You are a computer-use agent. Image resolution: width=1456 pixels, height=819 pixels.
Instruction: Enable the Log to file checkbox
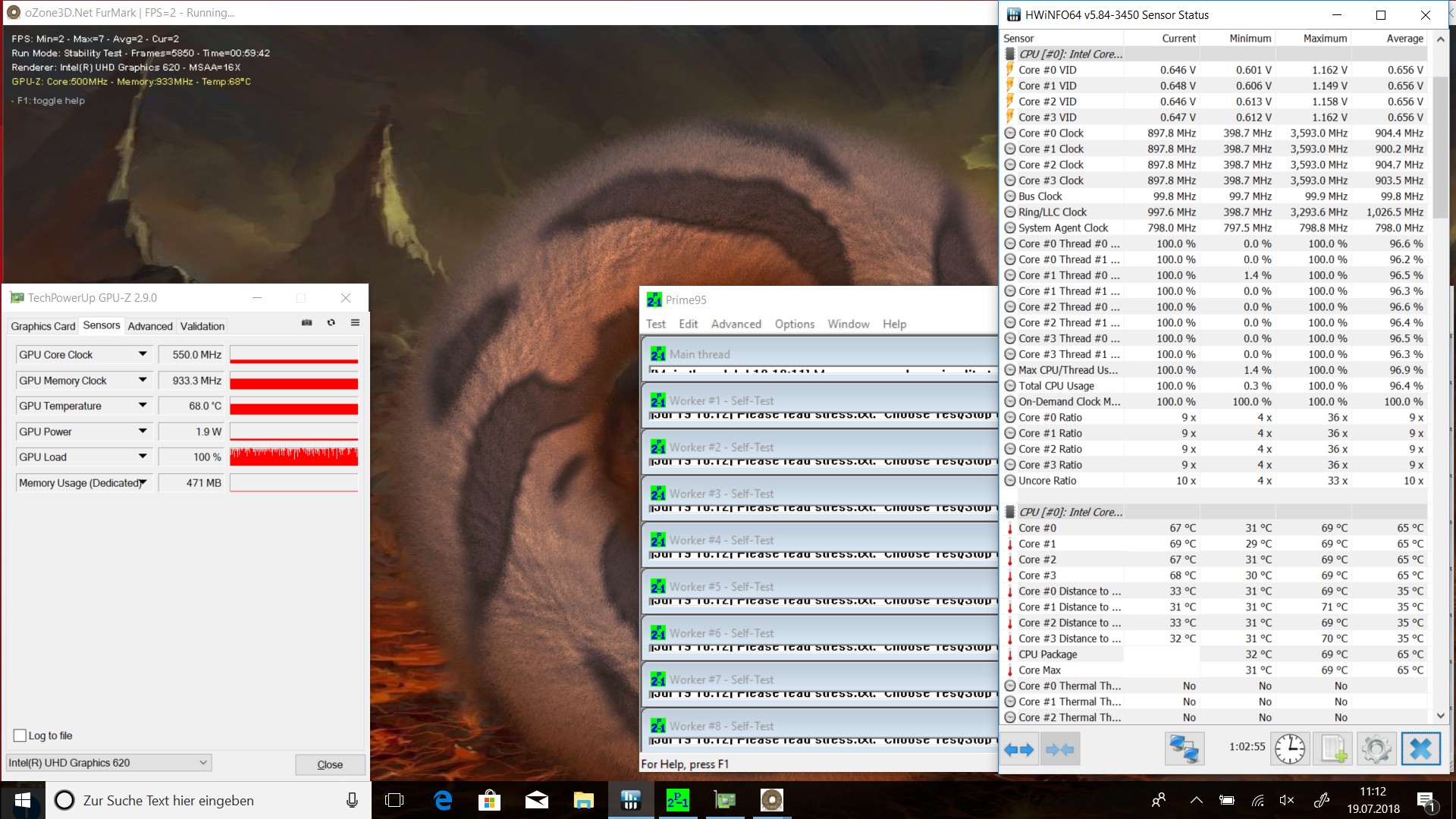point(20,736)
